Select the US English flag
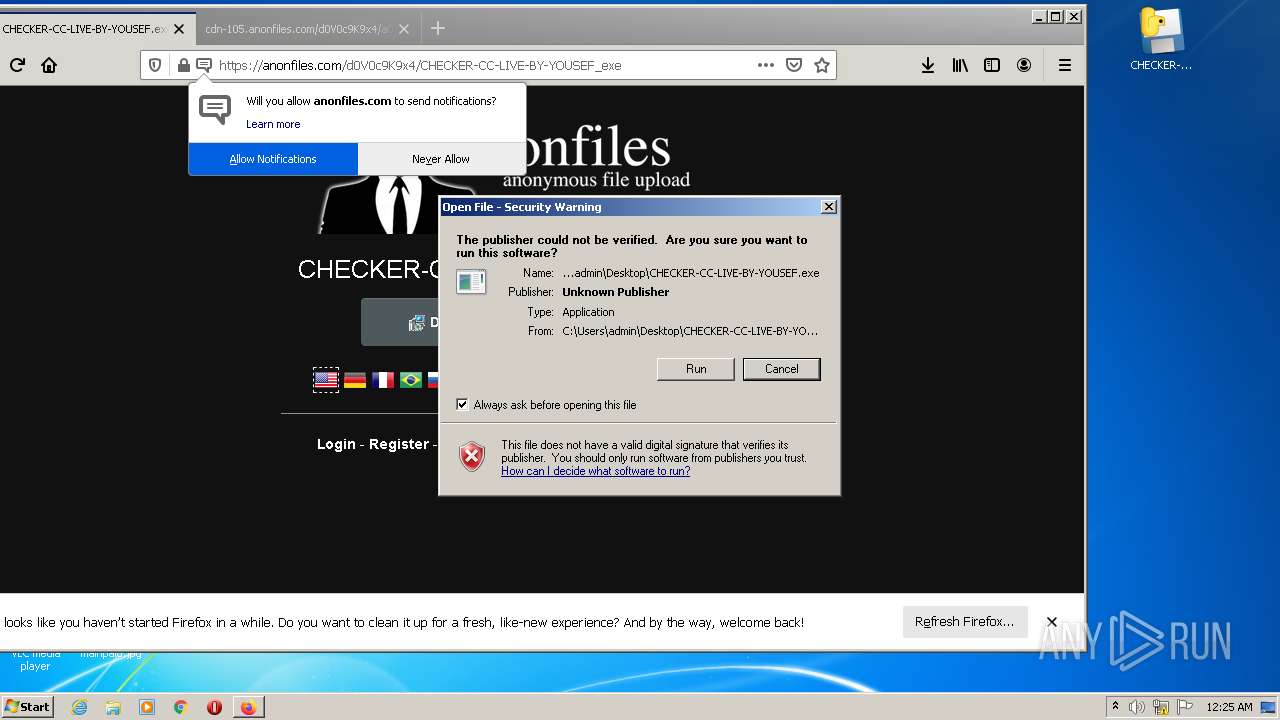The height and width of the screenshot is (720, 1280). point(326,380)
